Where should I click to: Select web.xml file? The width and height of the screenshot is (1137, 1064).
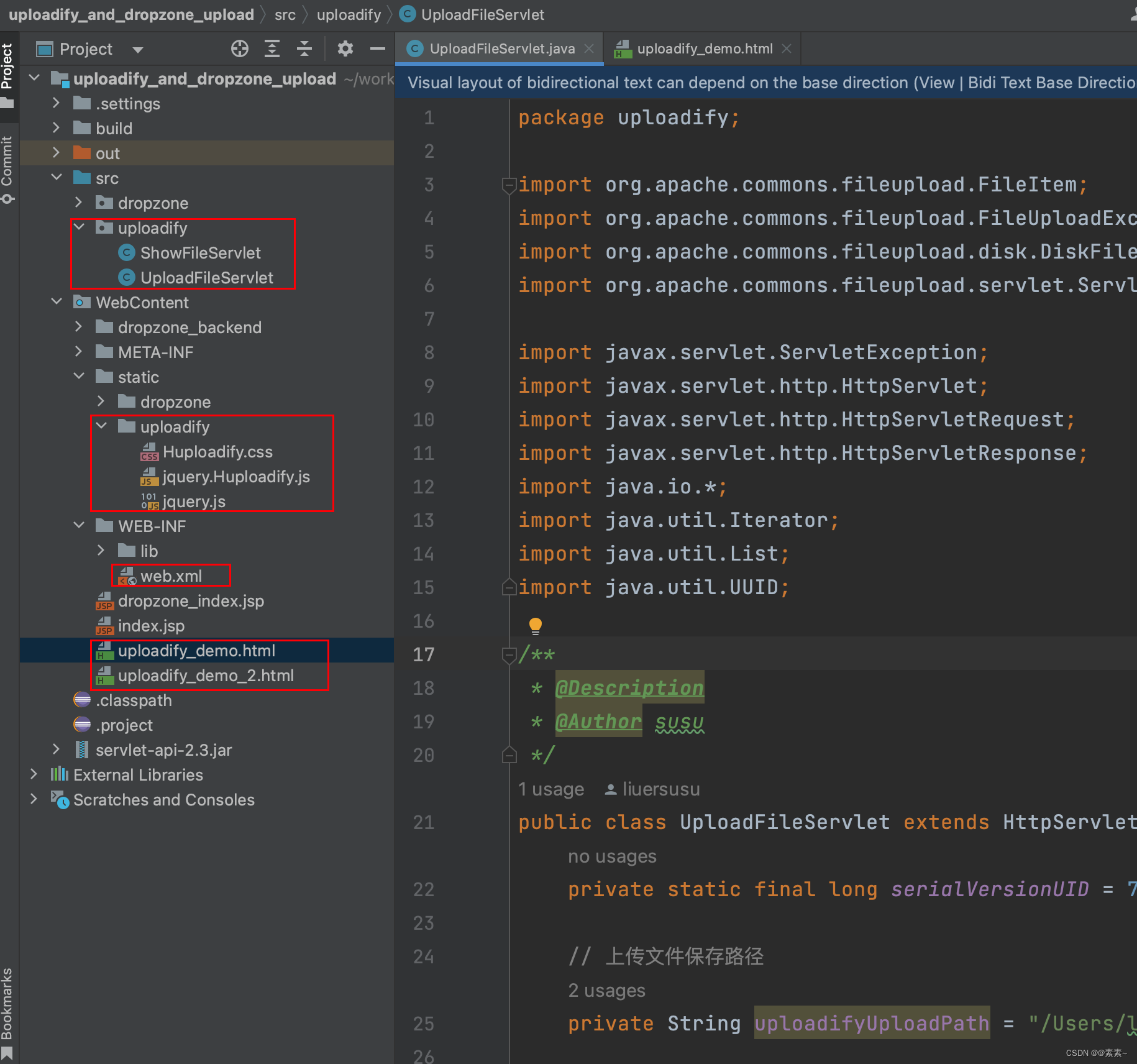[x=171, y=576]
